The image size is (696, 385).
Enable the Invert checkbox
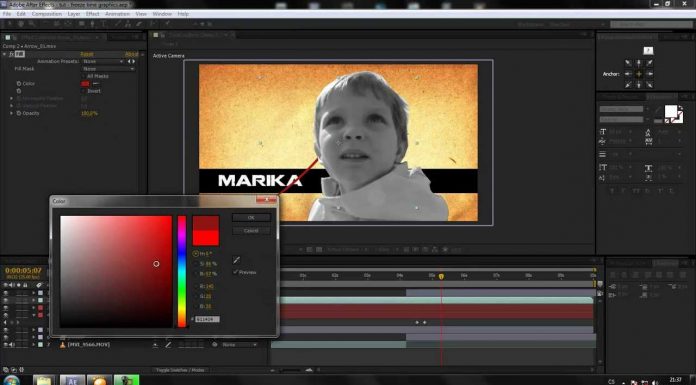coord(83,91)
